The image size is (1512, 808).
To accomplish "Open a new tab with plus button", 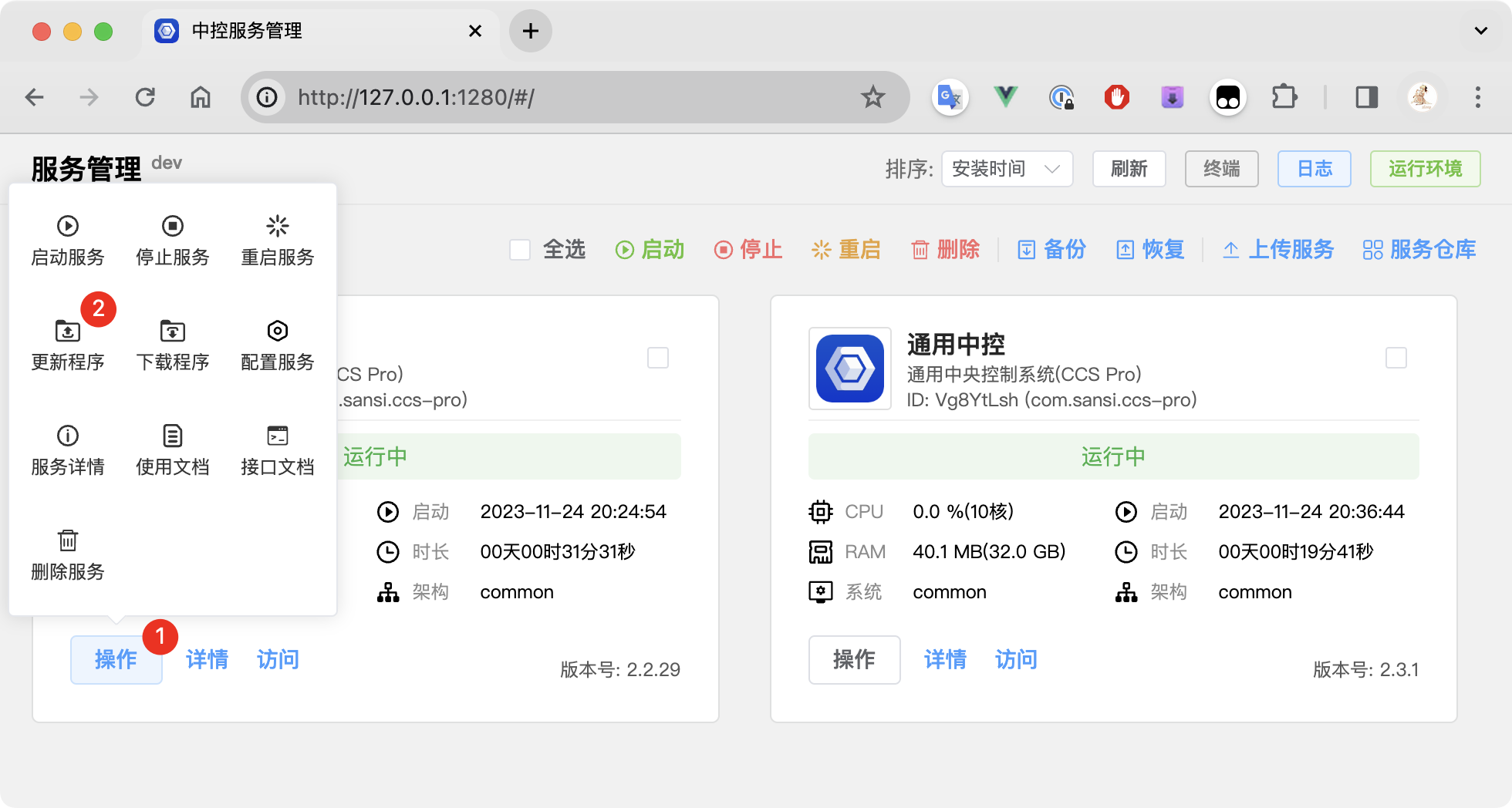I will pos(531,31).
